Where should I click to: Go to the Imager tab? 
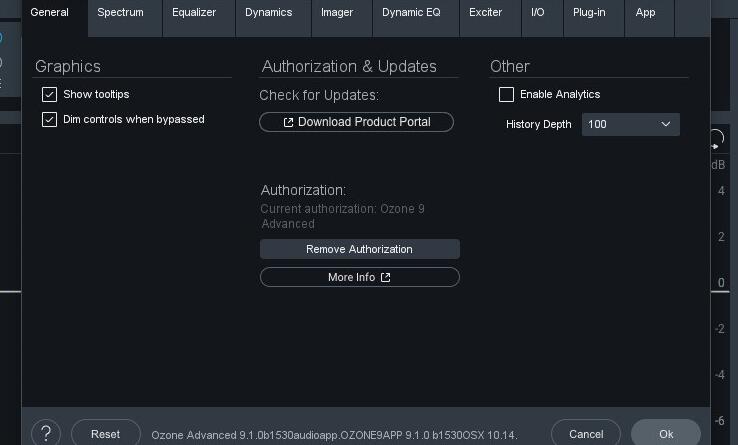pos(337,13)
